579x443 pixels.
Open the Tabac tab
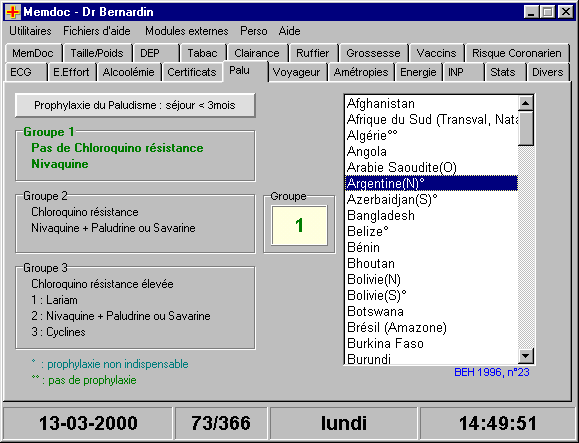(x=202, y=53)
